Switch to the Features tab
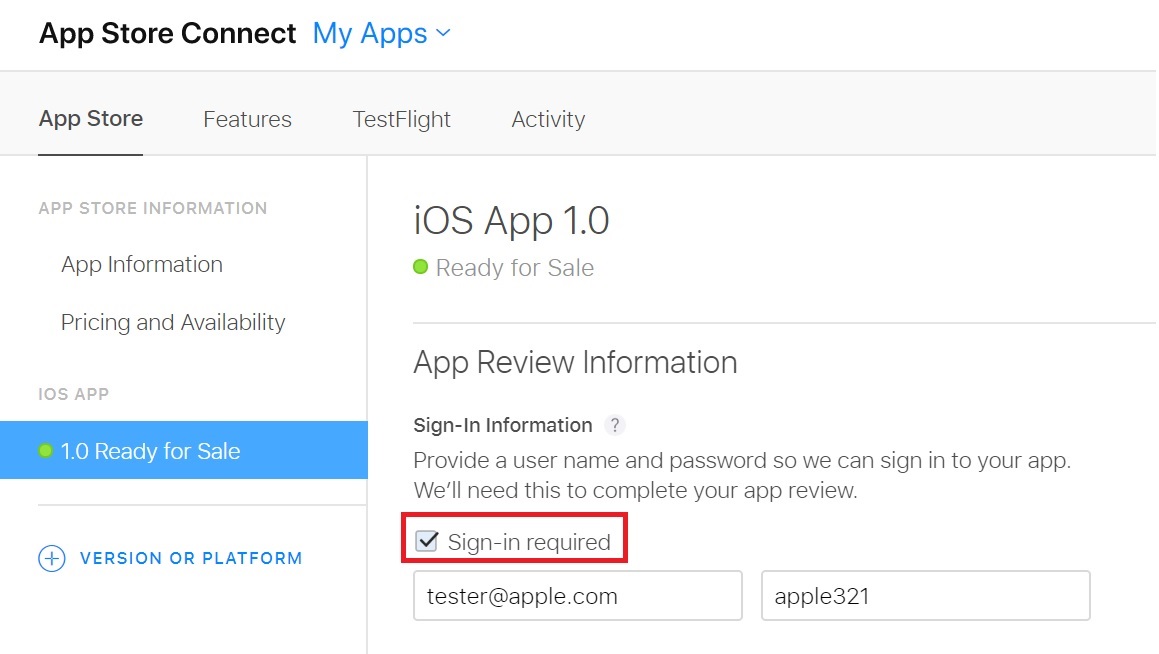The height and width of the screenshot is (654, 1159). (248, 119)
